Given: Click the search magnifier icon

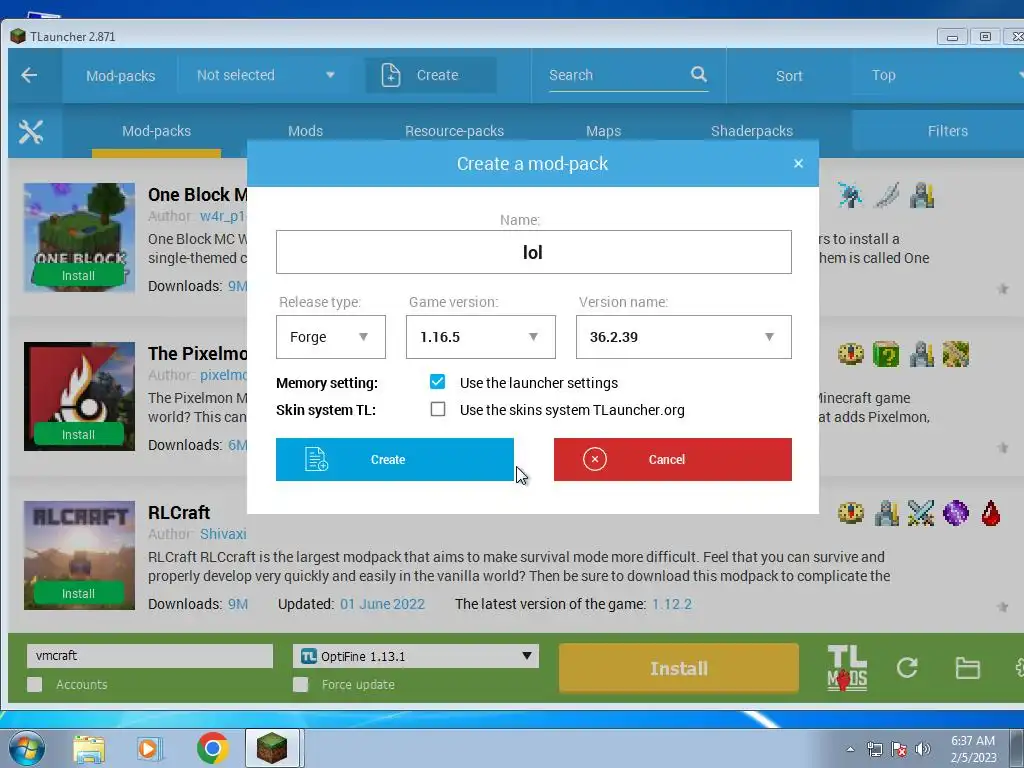Looking at the screenshot, I should tap(699, 74).
